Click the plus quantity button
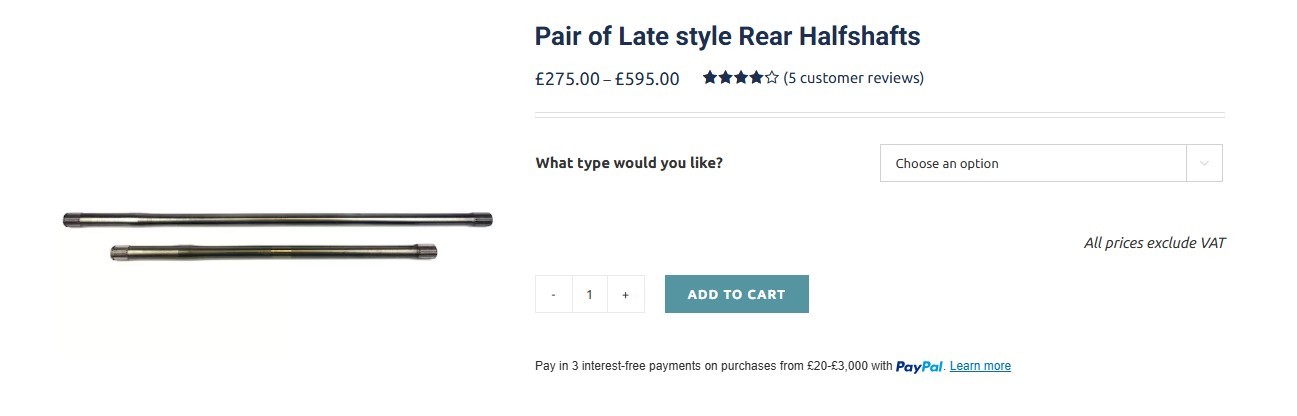The height and width of the screenshot is (416, 1297). click(626, 294)
